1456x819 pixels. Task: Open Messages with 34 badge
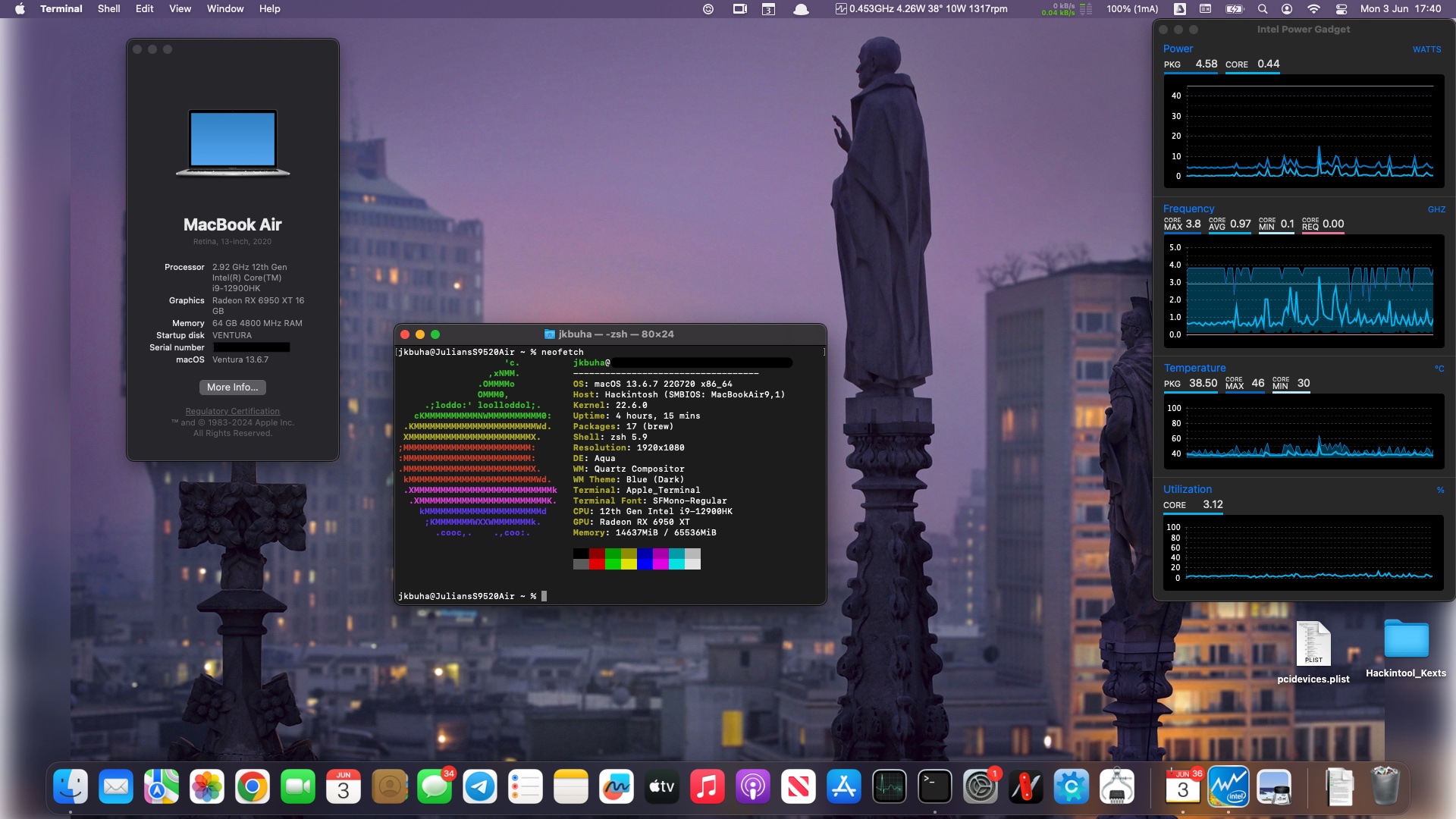[x=435, y=787]
